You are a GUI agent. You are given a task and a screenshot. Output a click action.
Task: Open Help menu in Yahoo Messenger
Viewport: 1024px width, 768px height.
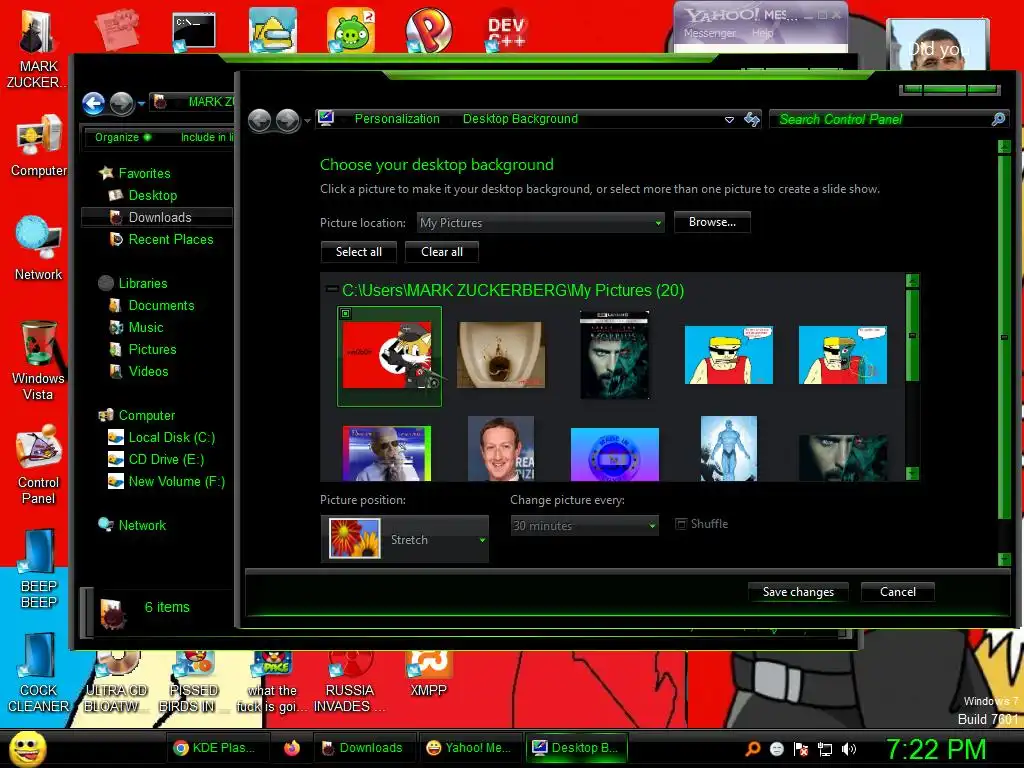coord(762,33)
